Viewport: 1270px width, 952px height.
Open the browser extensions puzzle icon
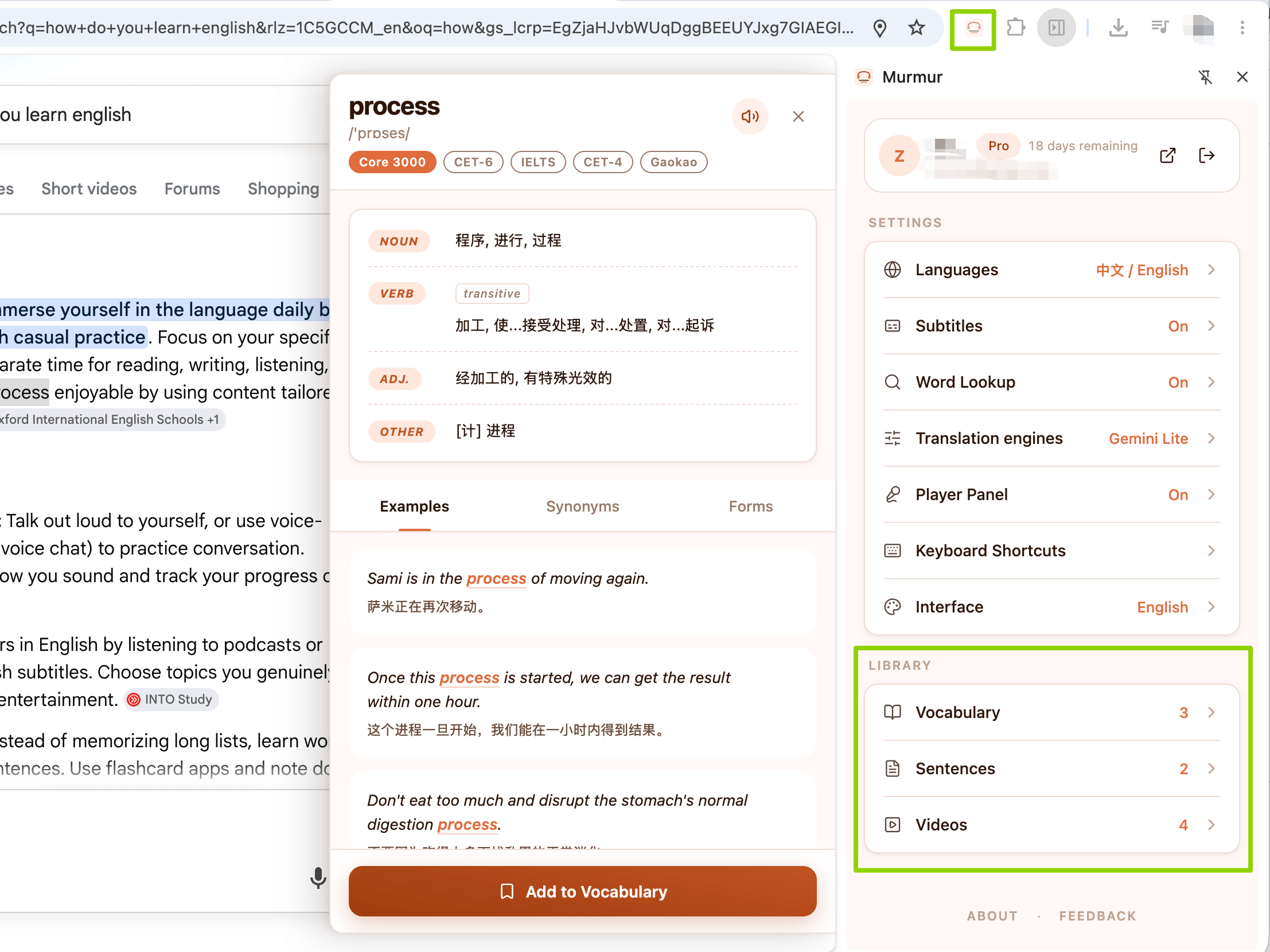[x=1016, y=28]
